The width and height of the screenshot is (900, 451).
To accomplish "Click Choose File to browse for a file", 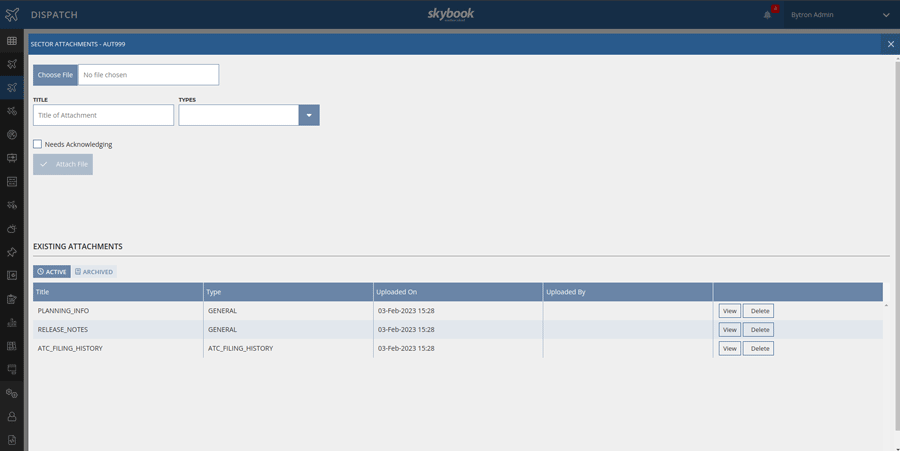I will pos(55,75).
